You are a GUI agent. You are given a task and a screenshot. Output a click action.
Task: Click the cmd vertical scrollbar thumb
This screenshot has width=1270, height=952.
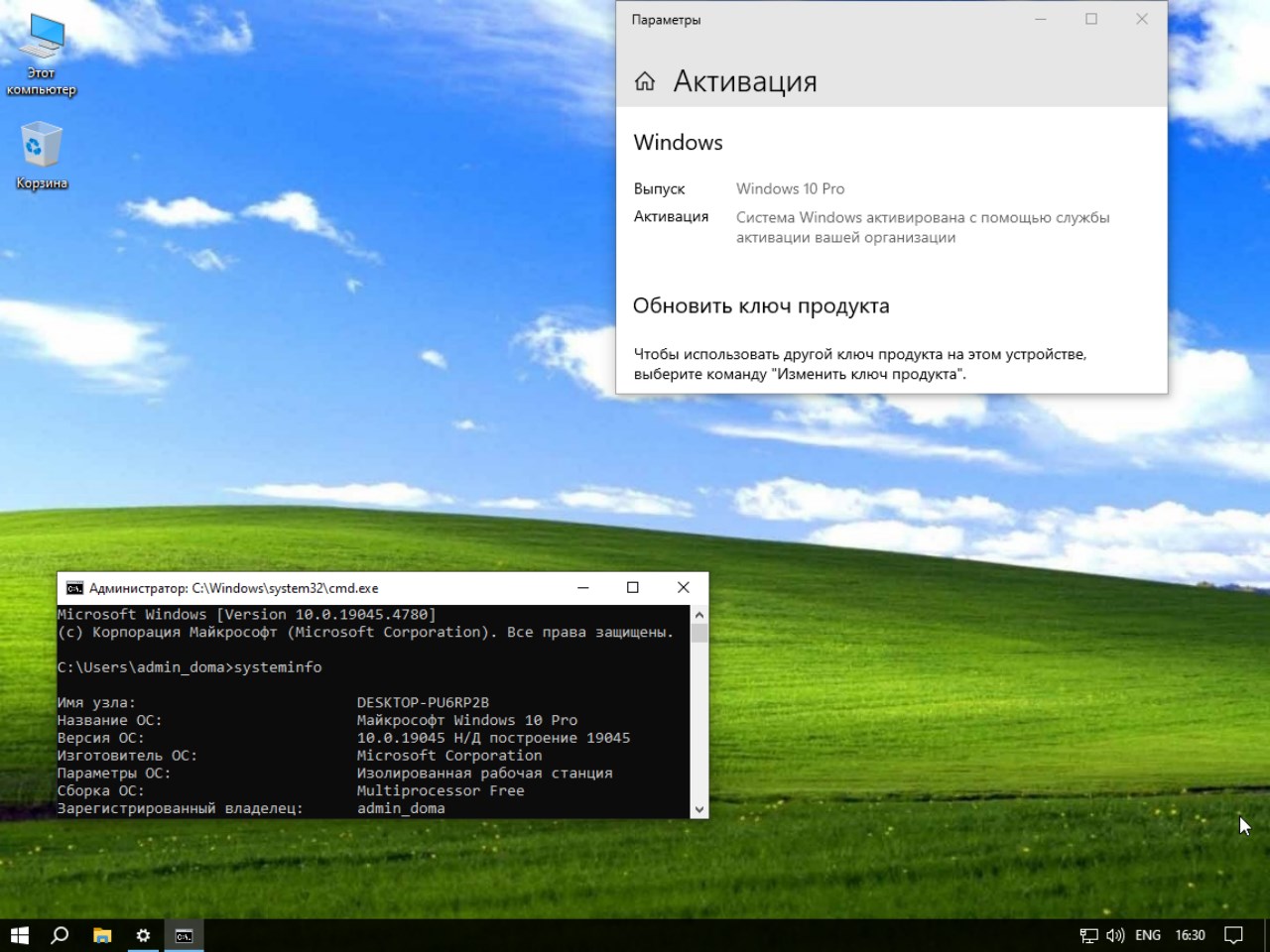(699, 633)
